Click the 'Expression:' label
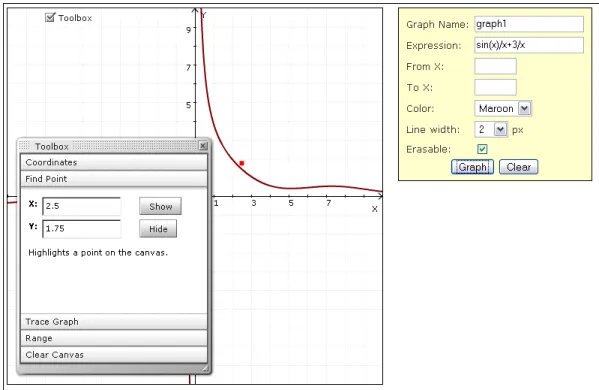The height and width of the screenshot is (390, 599). tap(434, 45)
